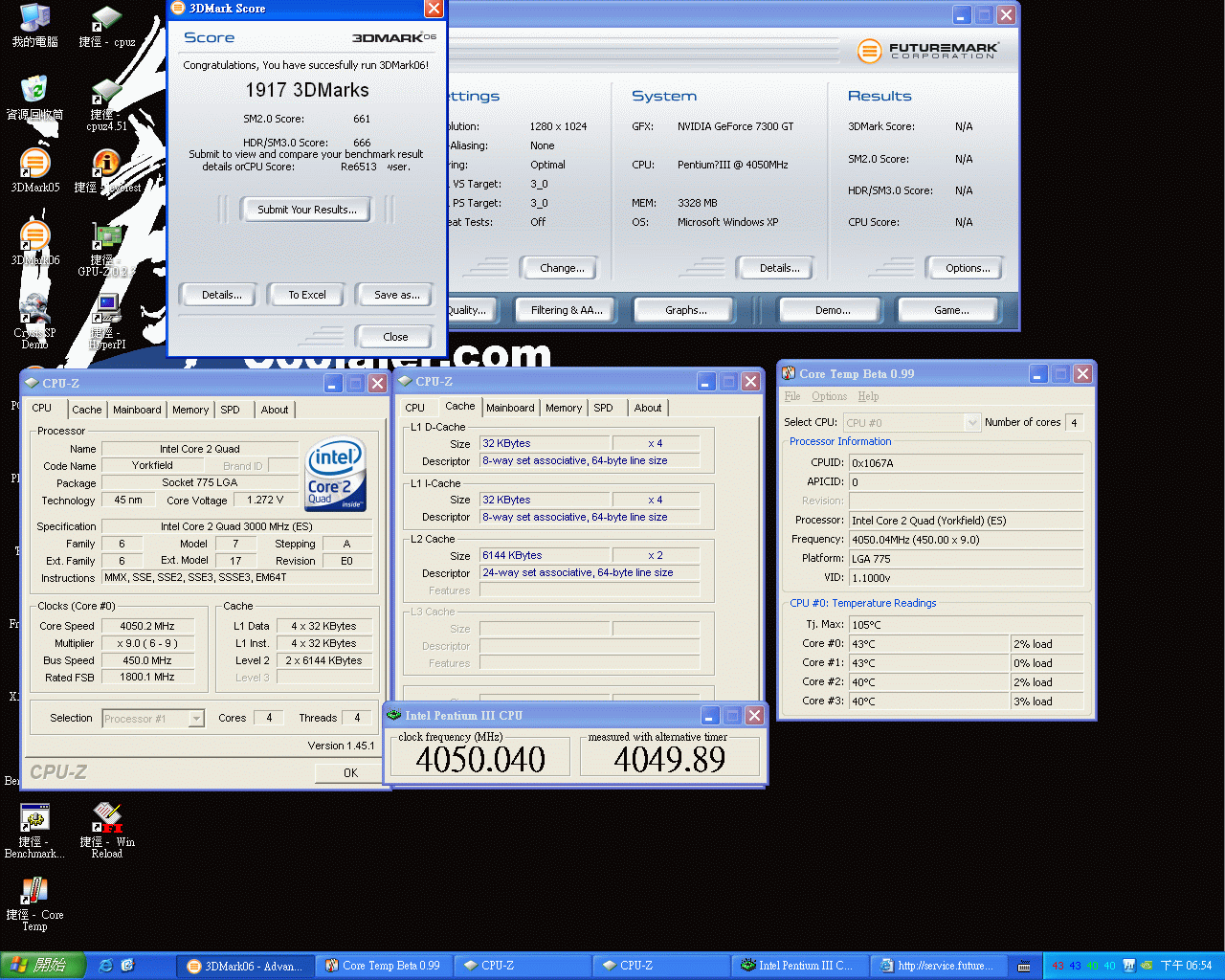The width and height of the screenshot is (1225, 980).
Task: Open the Help menu in Core Temp
Action: coord(868,396)
